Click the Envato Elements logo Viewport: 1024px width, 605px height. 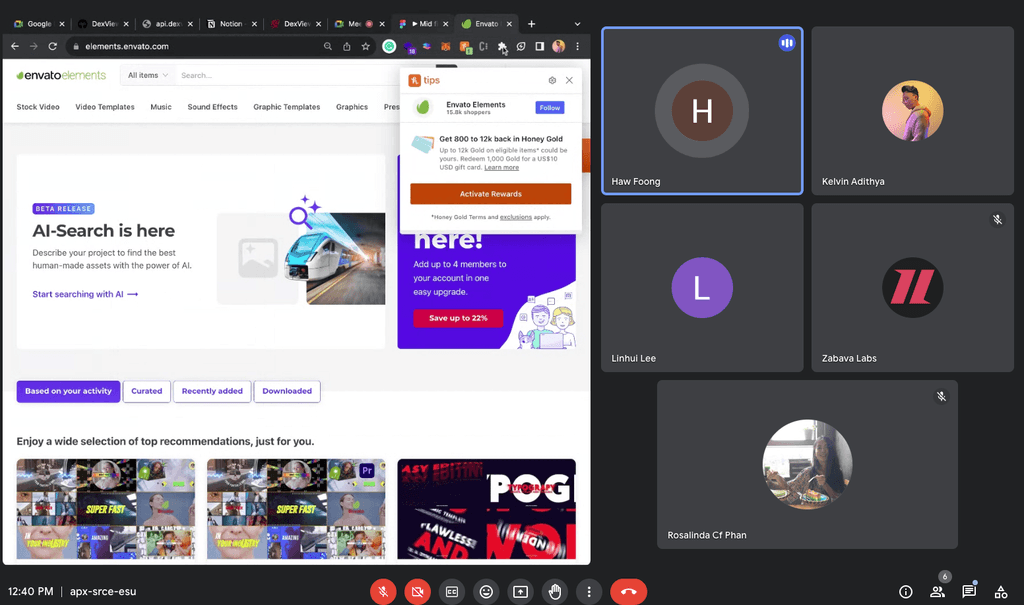click(x=61, y=75)
